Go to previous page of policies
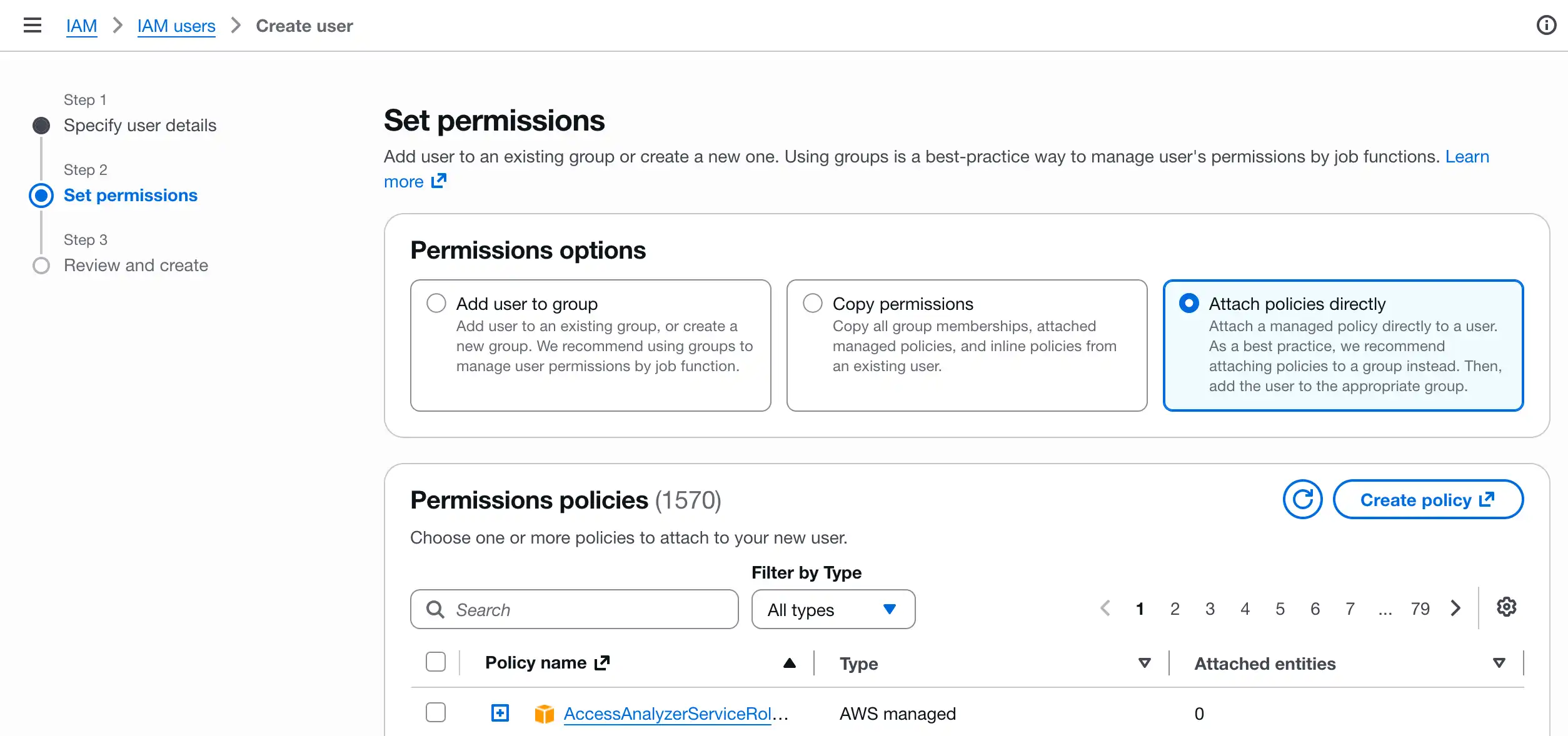 pyautogui.click(x=1105, y=609)
